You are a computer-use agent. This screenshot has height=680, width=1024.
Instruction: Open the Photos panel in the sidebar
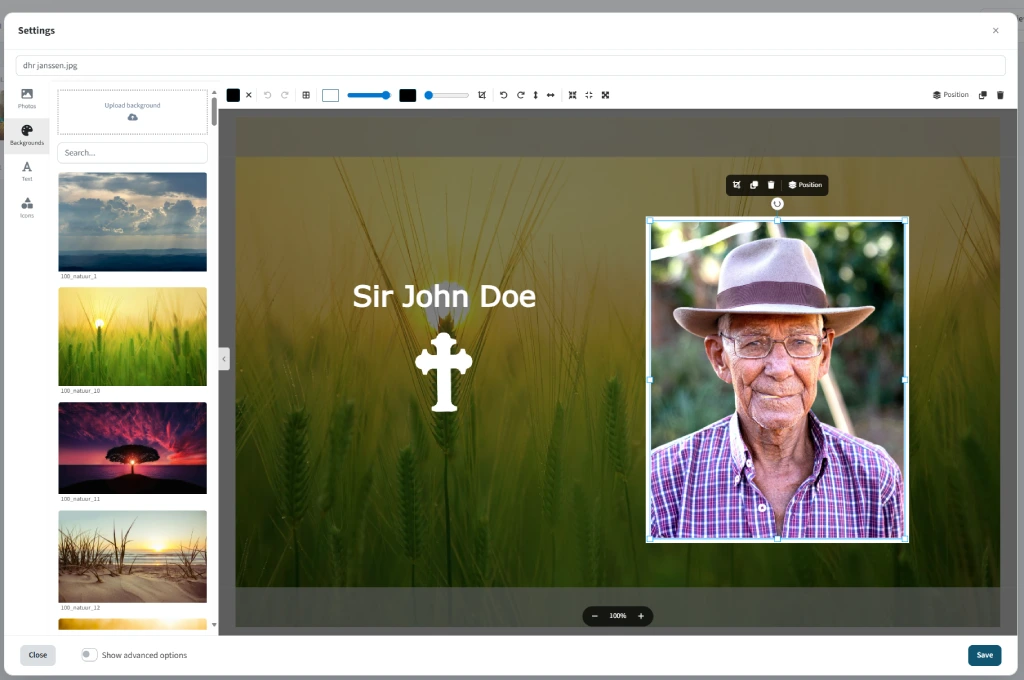[x=27, y=98]
